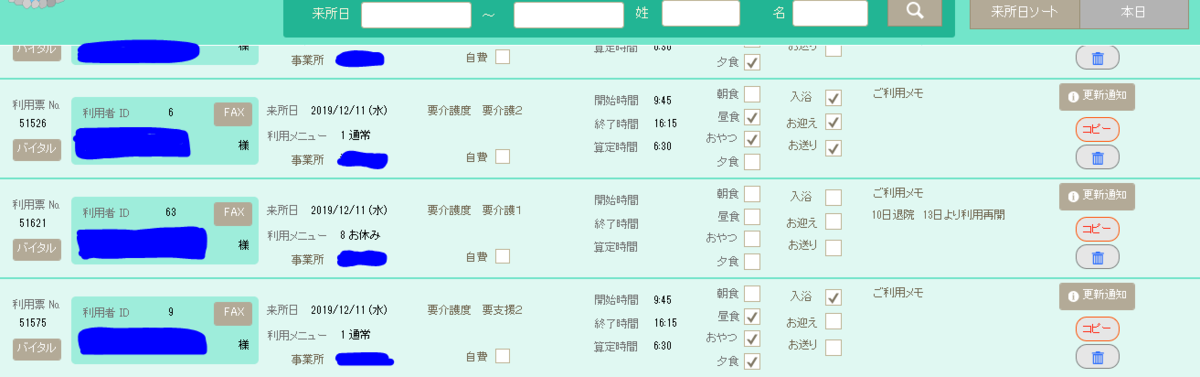1200x377 pixels.
Task: Click menu text 8 お休み in record 51621
Action: (x=360, y=235)
